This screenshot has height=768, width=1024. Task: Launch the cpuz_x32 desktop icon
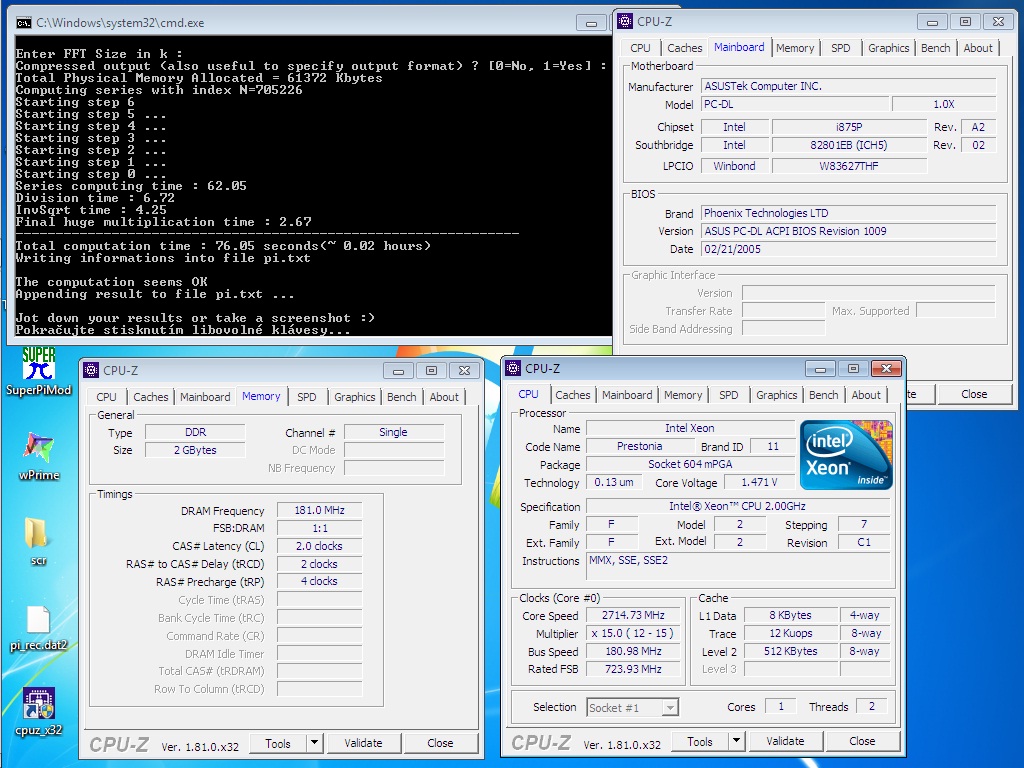click(39, 712)
